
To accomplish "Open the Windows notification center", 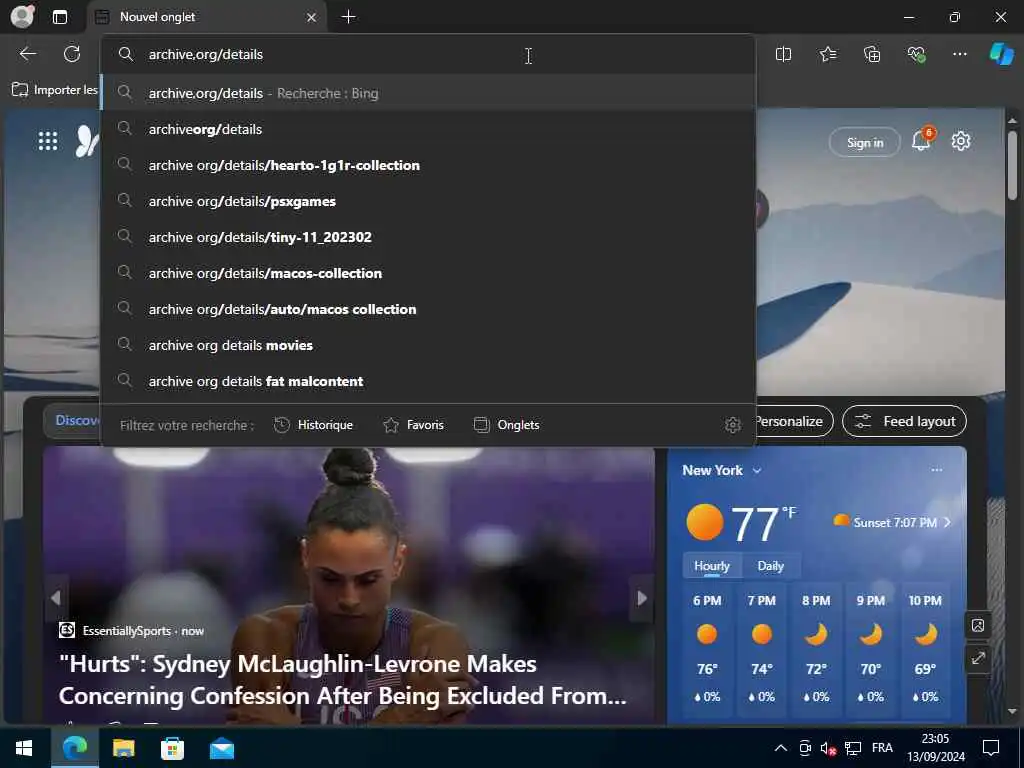I will click(991, 748).
